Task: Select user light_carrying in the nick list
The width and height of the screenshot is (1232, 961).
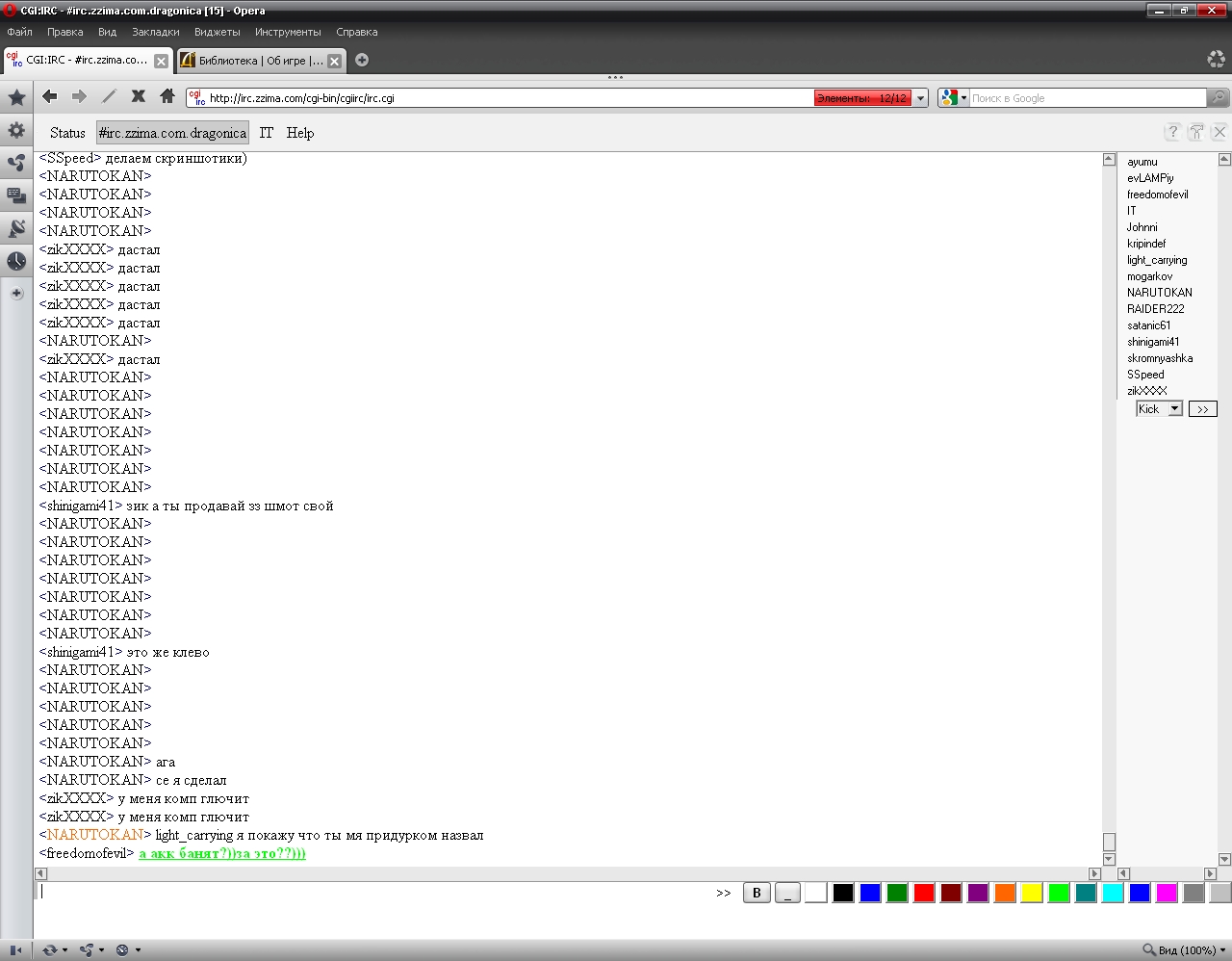Action: click(1157, 260)
